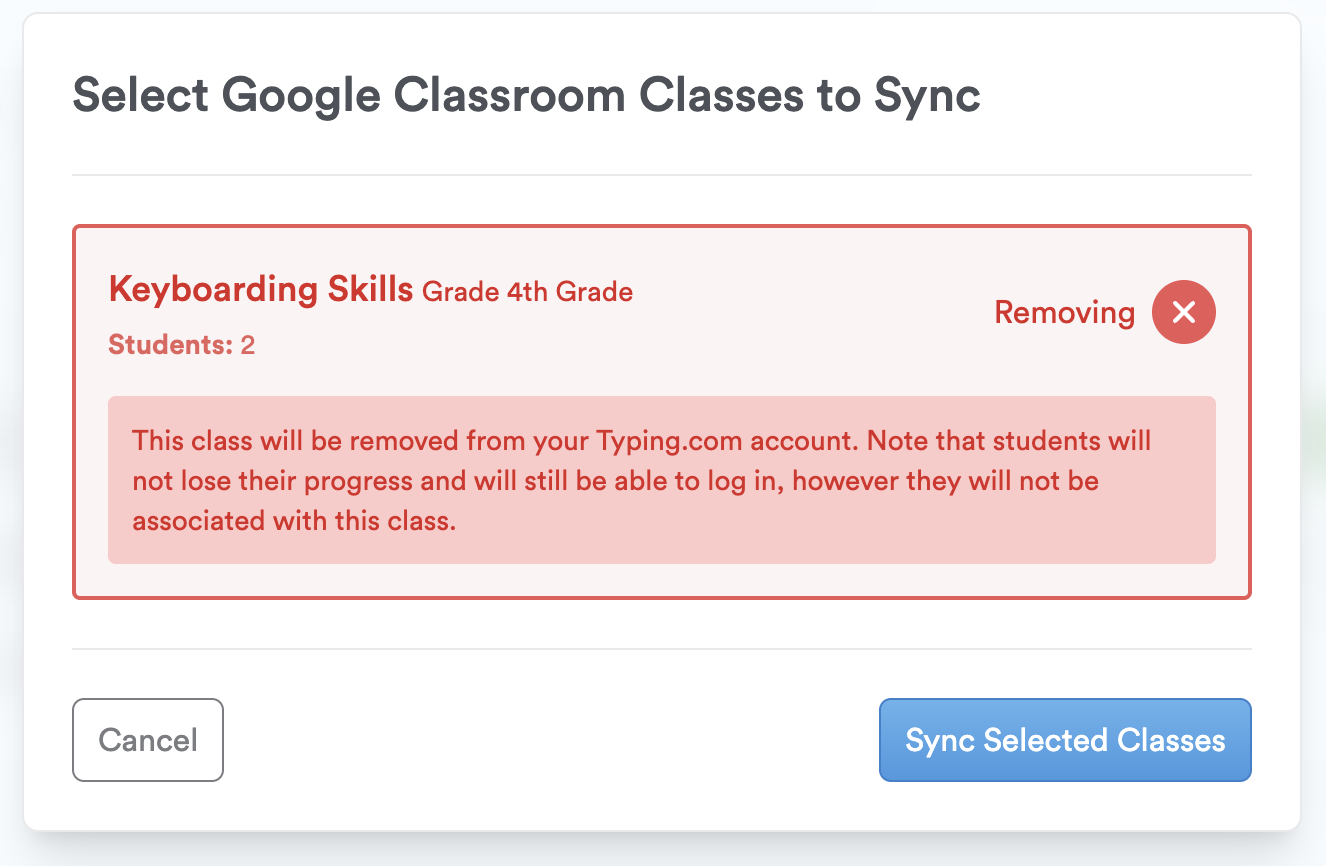Click the word Keyboarding in class name
Viewport: 1326px width, 866px height.
point(212,290)
